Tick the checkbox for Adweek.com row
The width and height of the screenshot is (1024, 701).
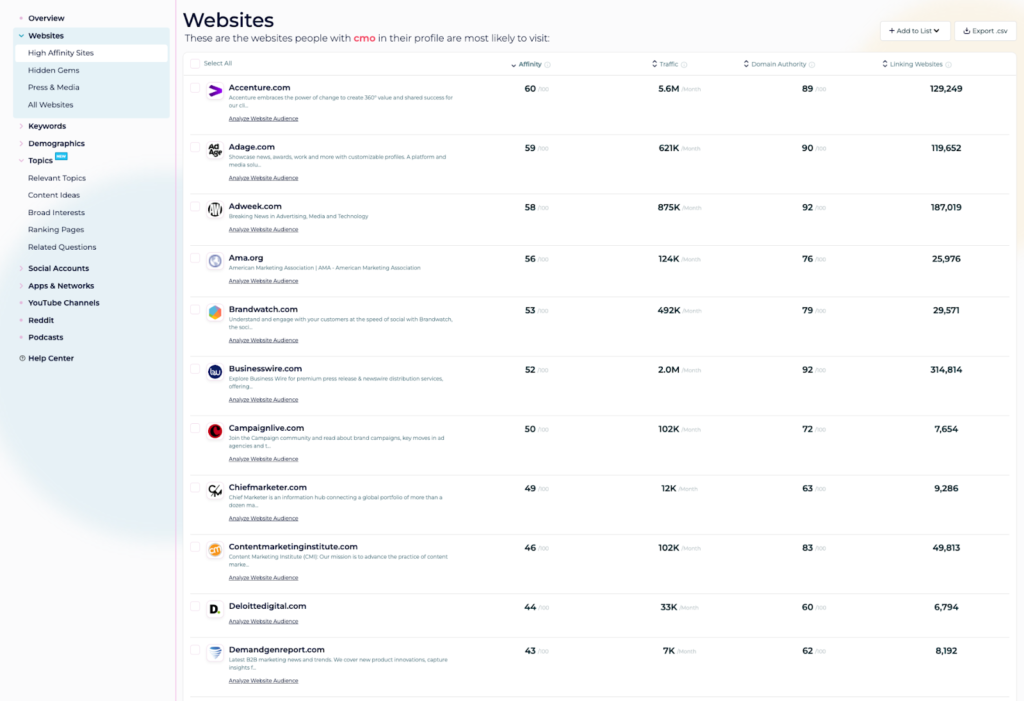pyautogui.click(x=195, y=207)
